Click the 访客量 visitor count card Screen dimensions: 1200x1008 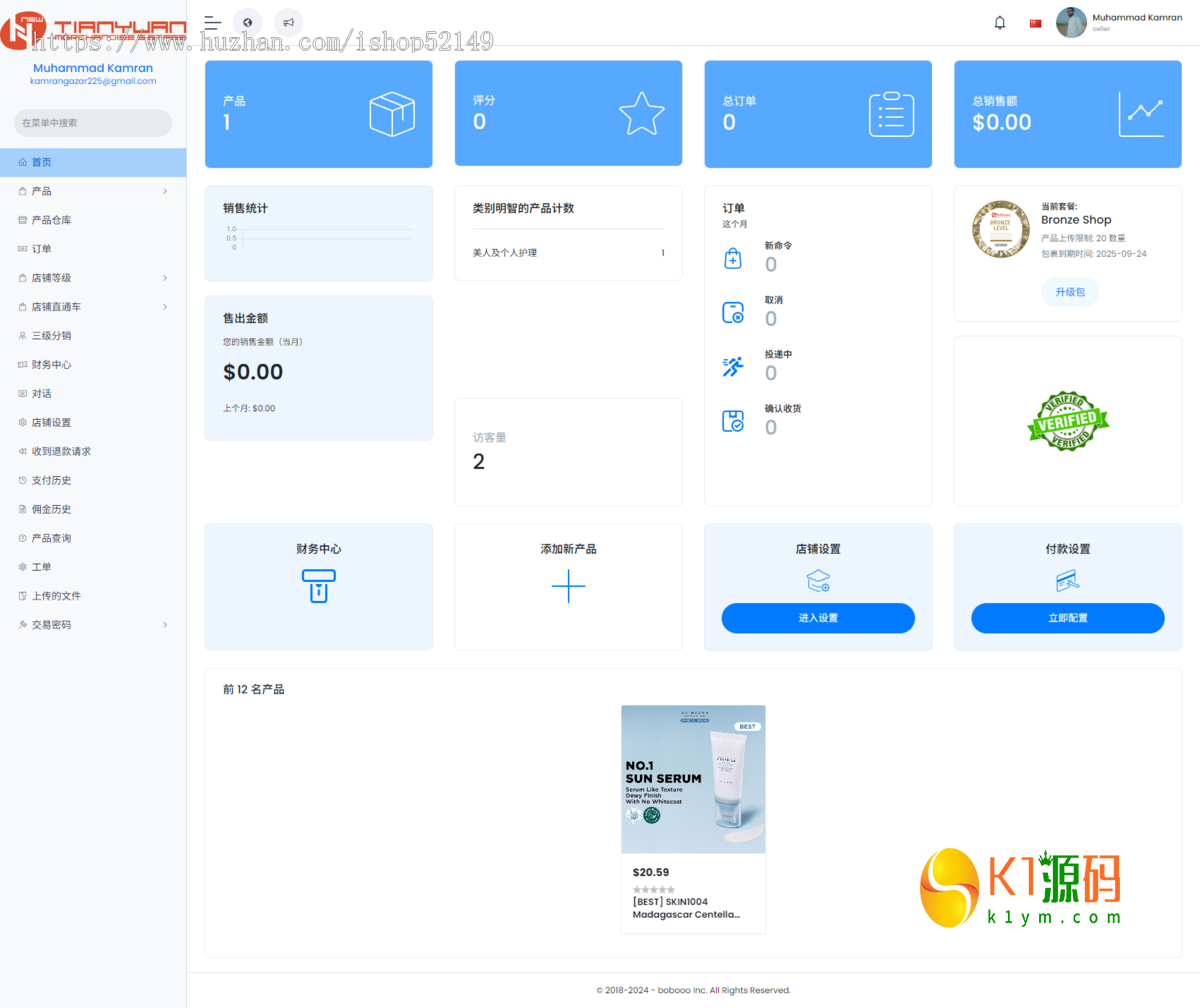point(568,452)
